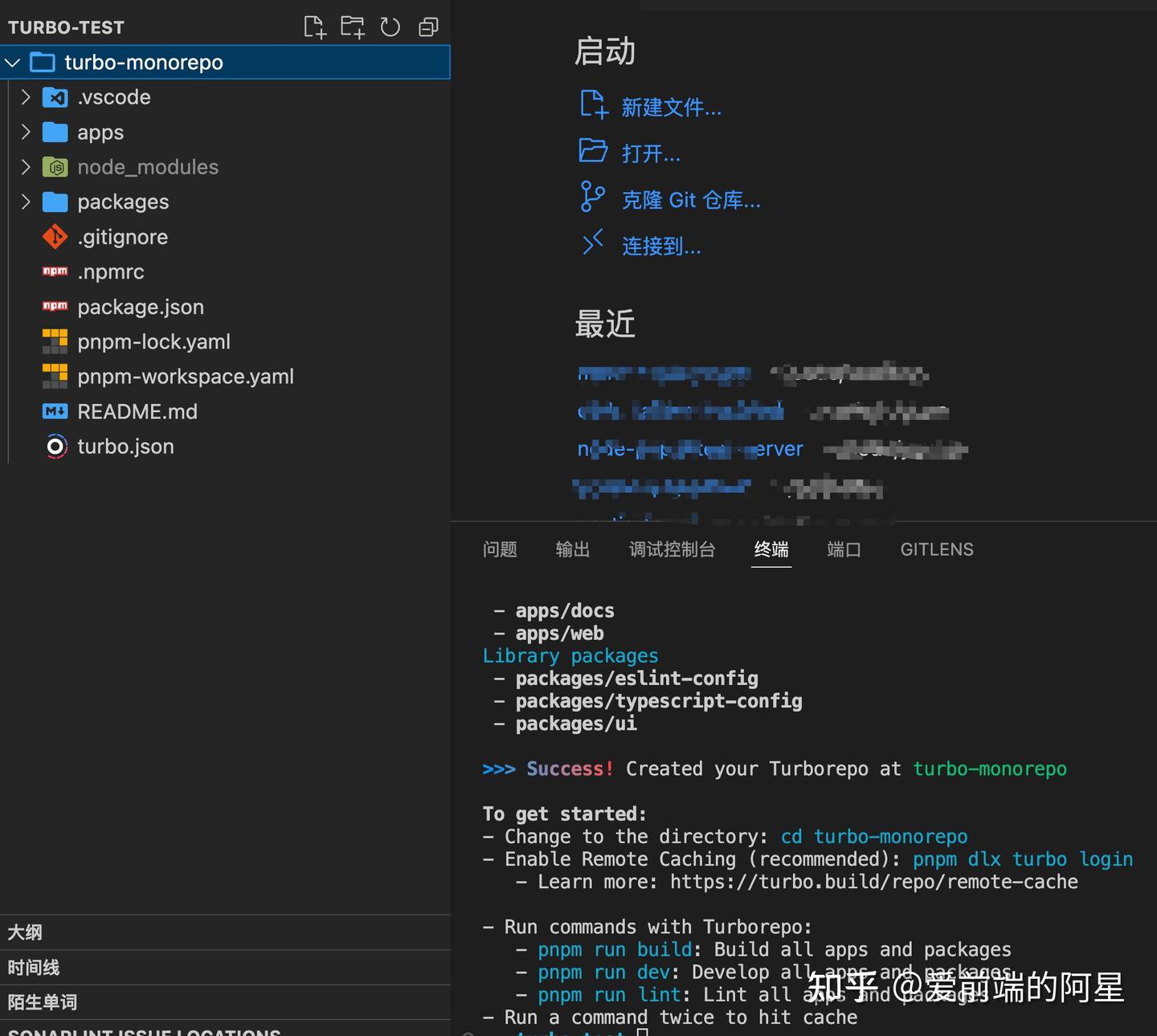Expand the apps folder chevron
The image size is (1157, 1036).
(x=26, y=133)
